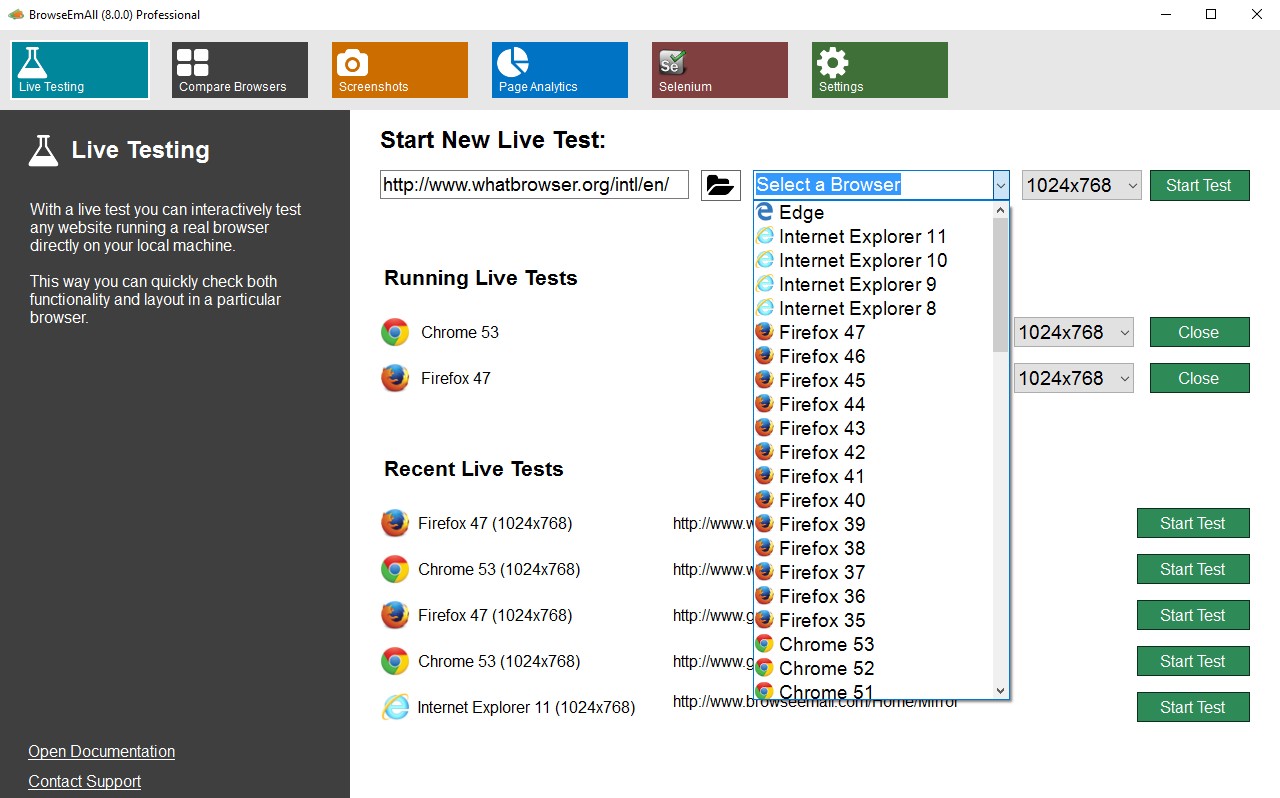The image size is (1280, 798).
Task: Select Firefox 44 in the list
Action: 873,404
